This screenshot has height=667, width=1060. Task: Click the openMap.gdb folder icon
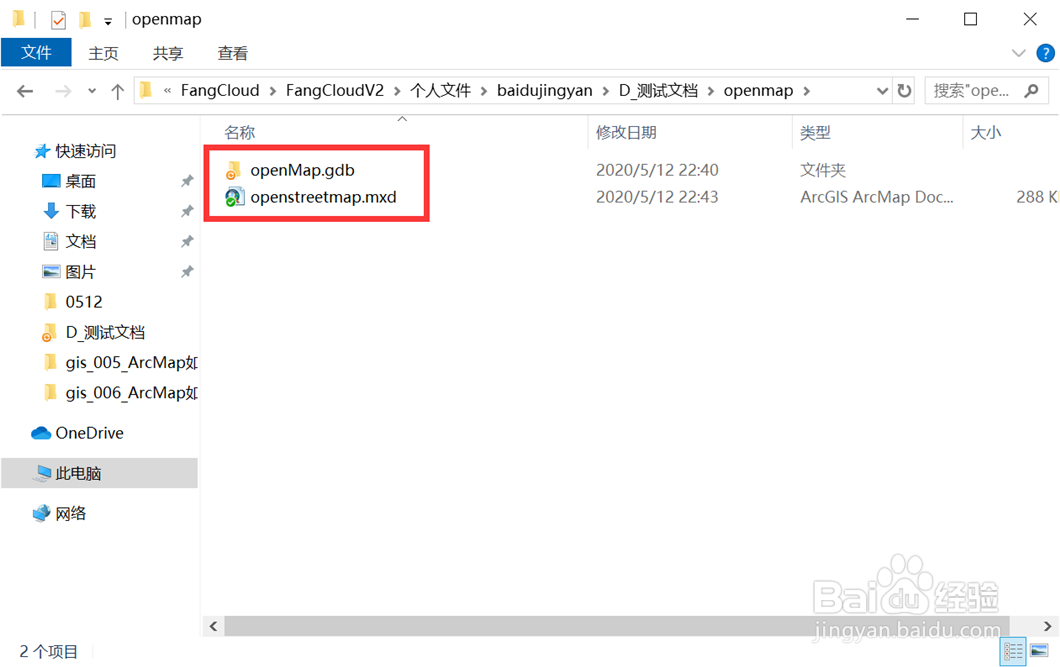pyautogui.click(x=233, y=170)
